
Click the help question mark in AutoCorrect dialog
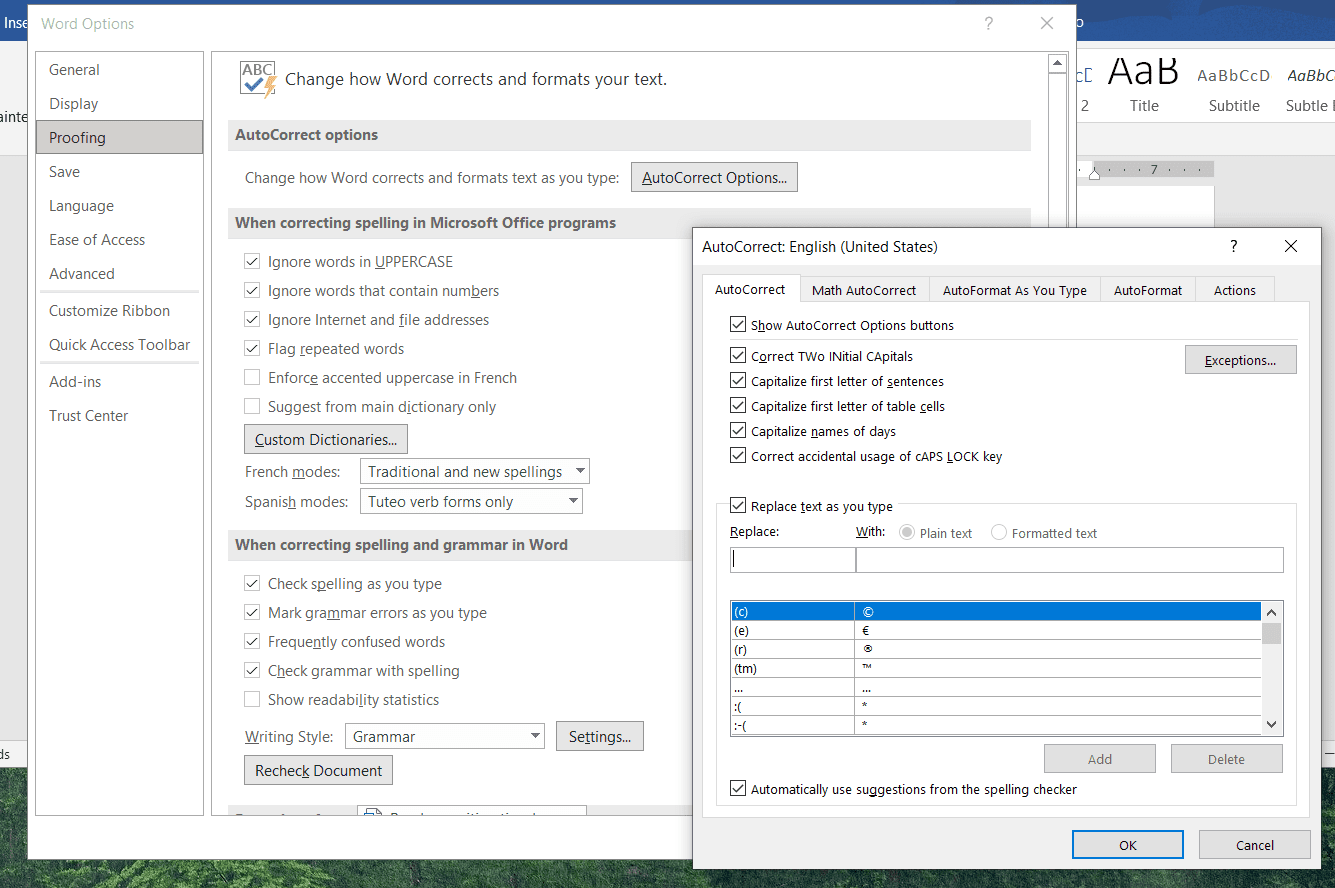1233,246
